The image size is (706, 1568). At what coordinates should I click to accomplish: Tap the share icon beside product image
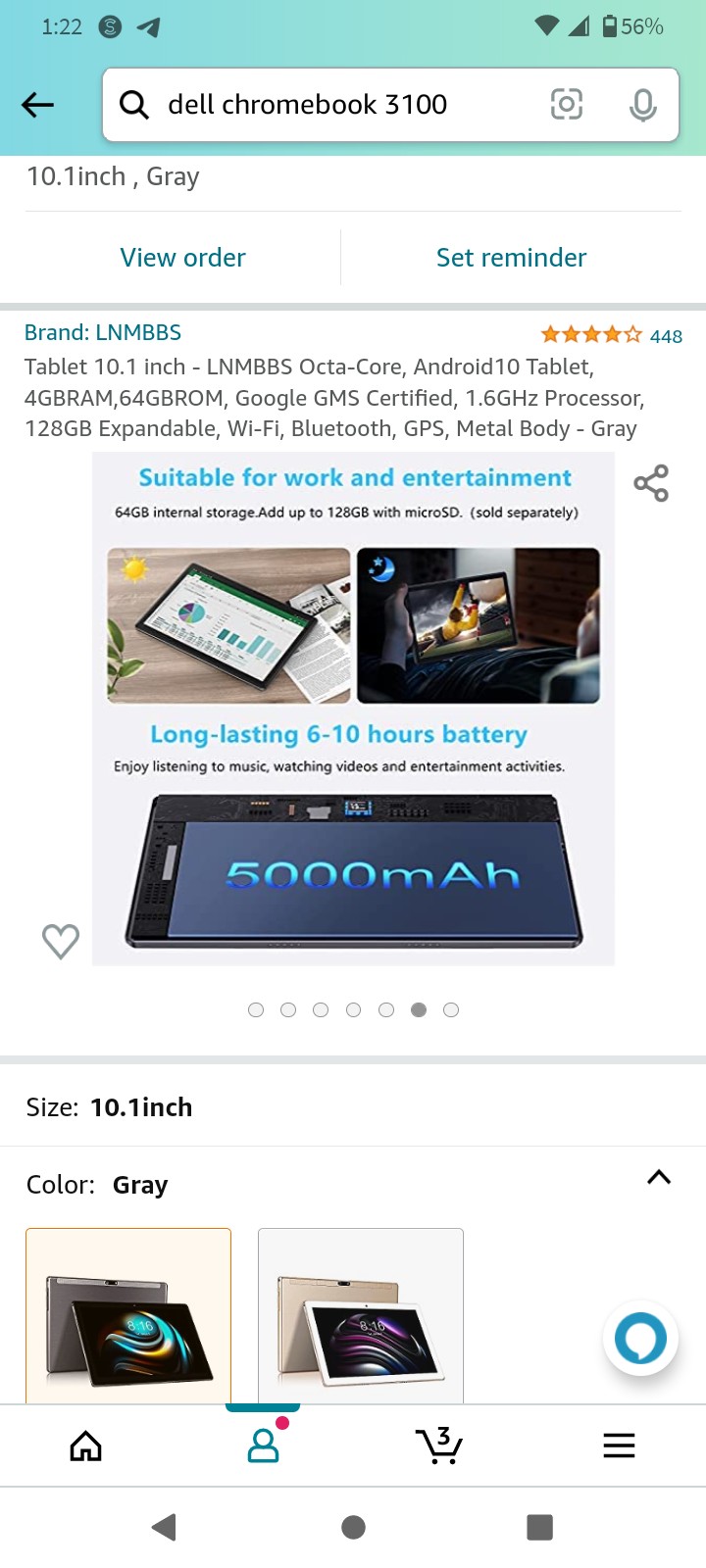651,483
